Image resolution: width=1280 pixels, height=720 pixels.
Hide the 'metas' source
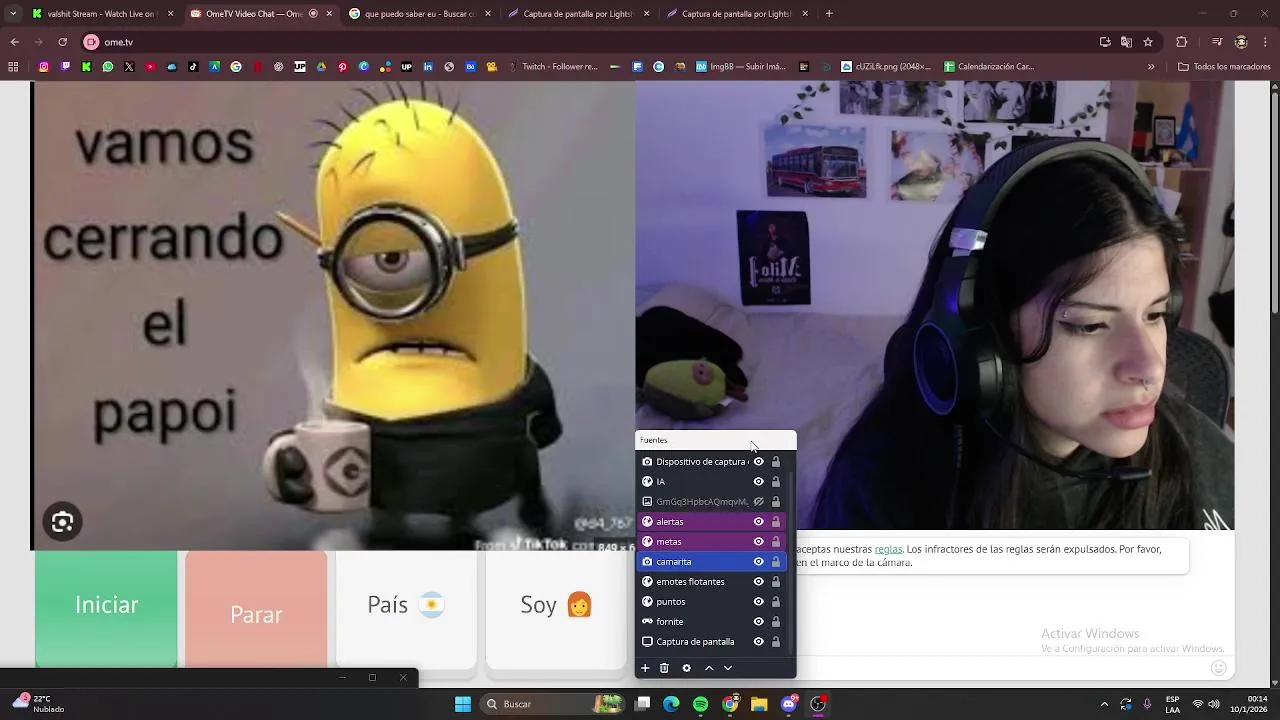click(758, 542)
